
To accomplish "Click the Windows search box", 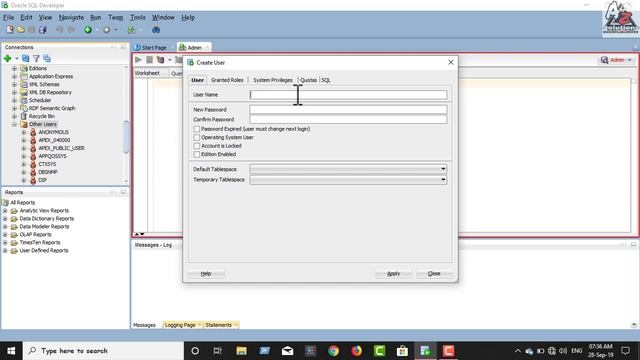I will click(x=103, y=351).
